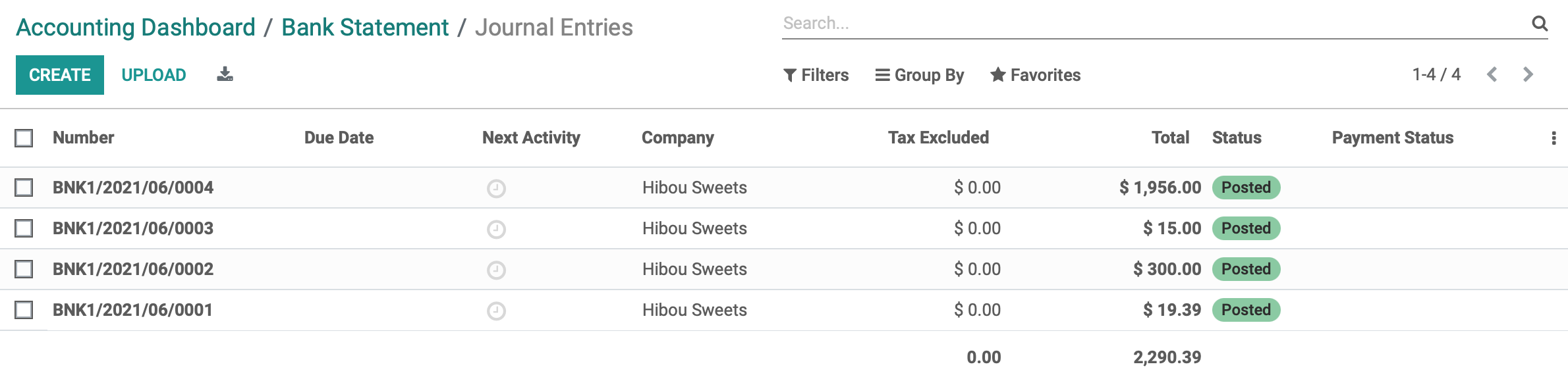Click the CREATE button
1568x379 pixels.
60,75
